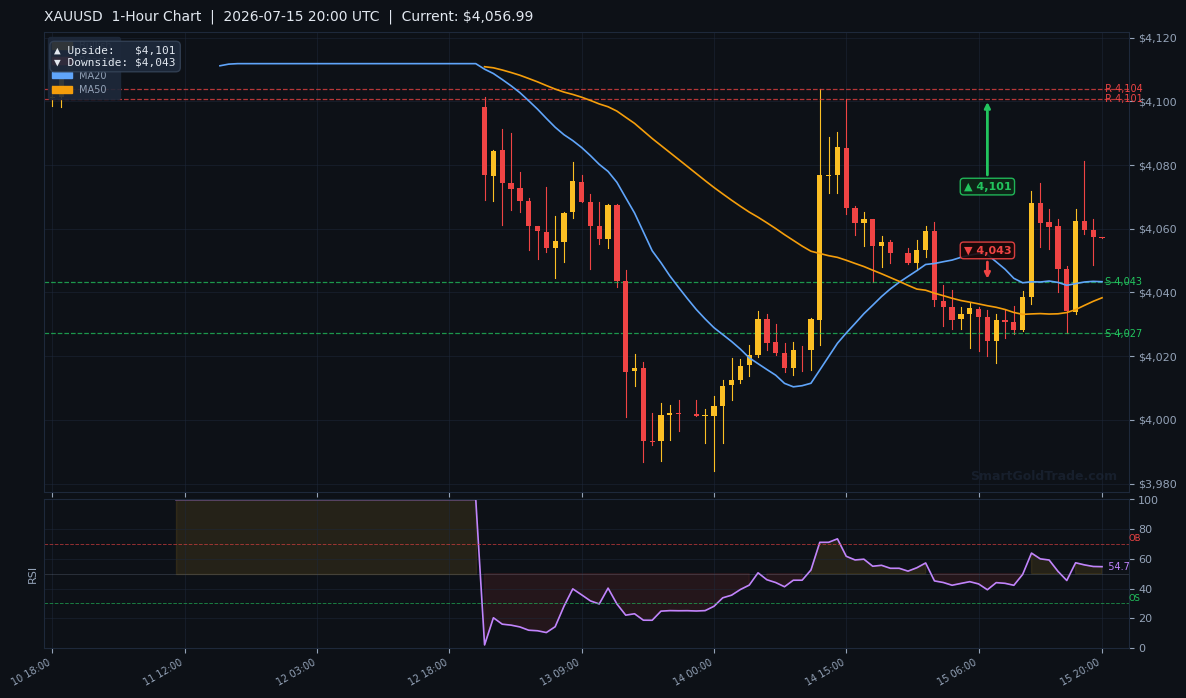Screen dimensions: 1186x698
Task: Click the green '▲ 4,101' target box
Action: (987, 187)
